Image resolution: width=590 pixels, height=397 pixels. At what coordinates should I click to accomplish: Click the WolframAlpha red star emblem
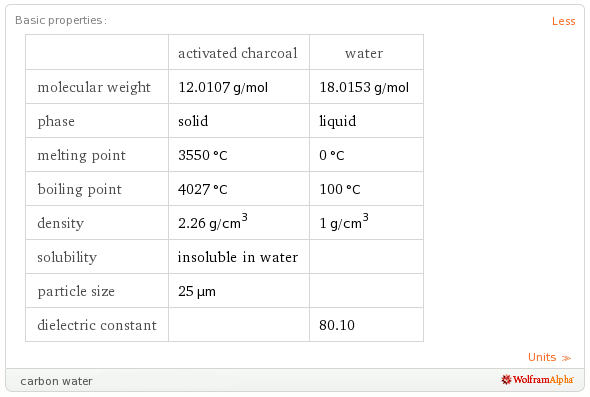coord(506,380)
